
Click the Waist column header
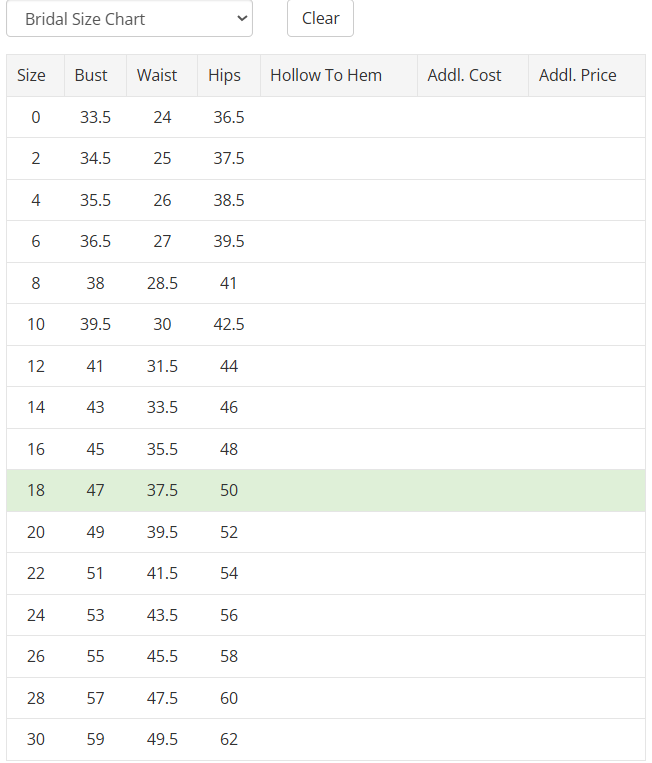pos(157,75)
